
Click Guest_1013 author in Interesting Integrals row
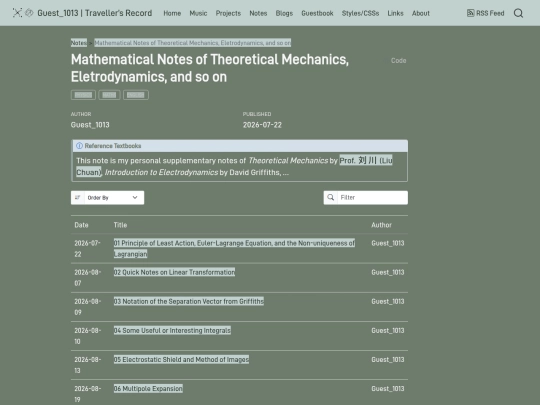coord(388,330)
